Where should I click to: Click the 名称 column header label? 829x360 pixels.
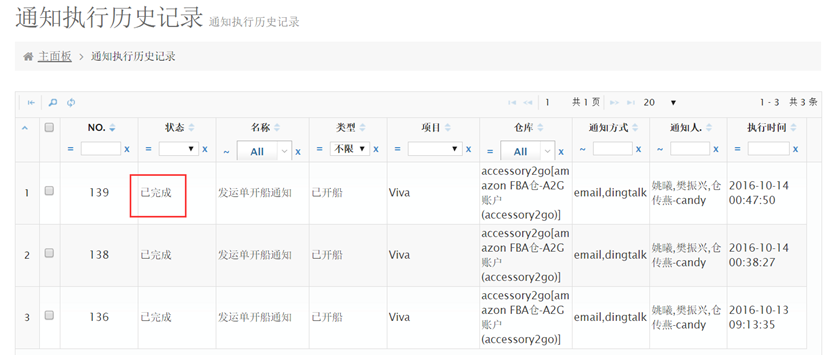coord(261,127)
